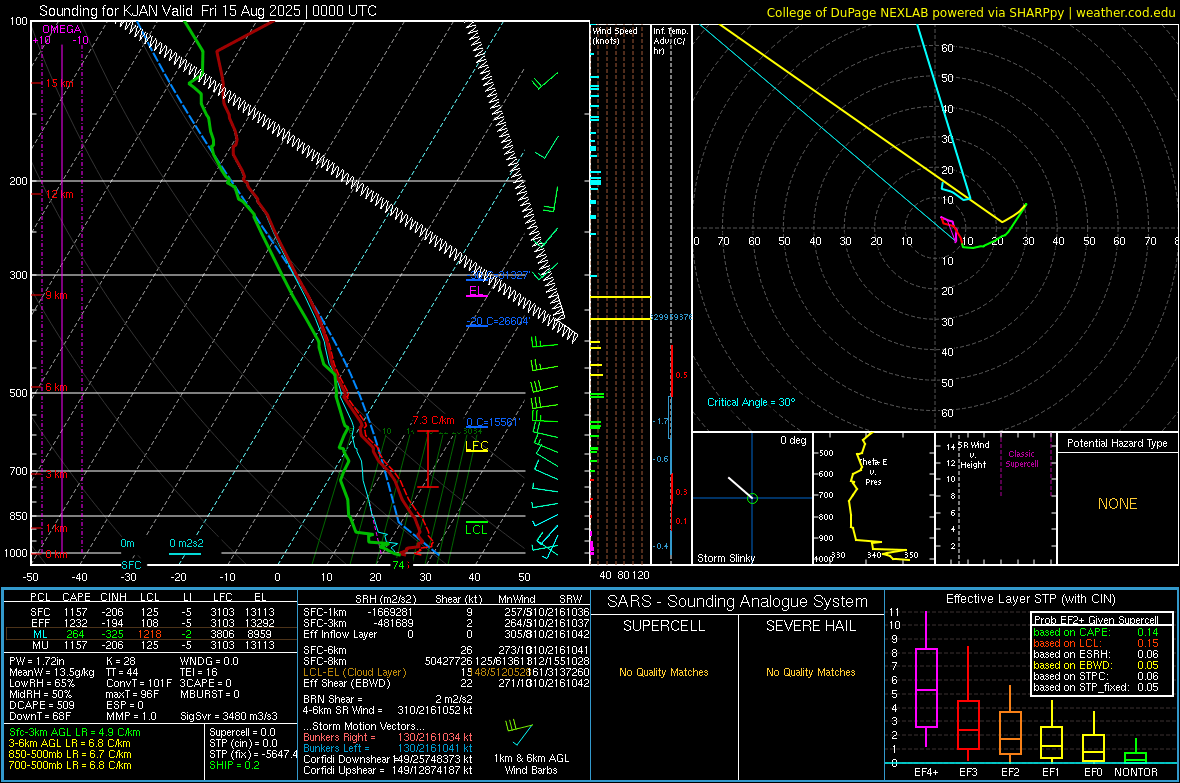Click the OMEGA label on the Skew-T
Screen dimensions: 1180x783
tap(62, 29)
